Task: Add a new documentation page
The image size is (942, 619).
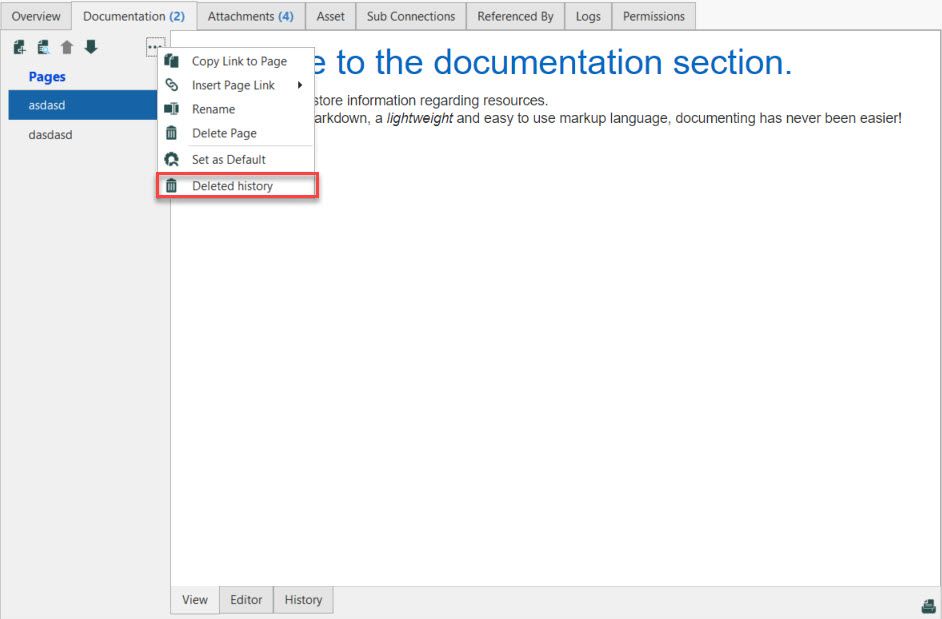Action: click(19, 46)
